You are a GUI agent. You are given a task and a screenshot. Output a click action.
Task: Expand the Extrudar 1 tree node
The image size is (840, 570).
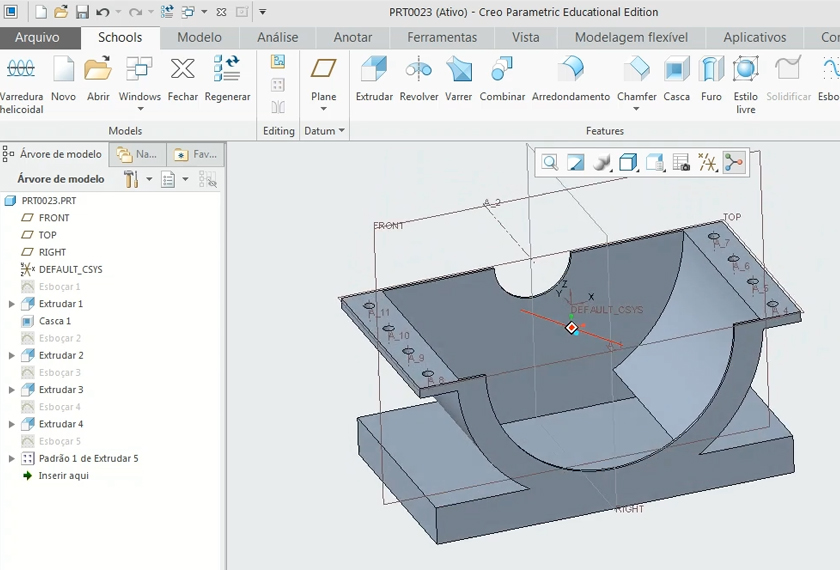pyautogui.click(x=12, y=304)
